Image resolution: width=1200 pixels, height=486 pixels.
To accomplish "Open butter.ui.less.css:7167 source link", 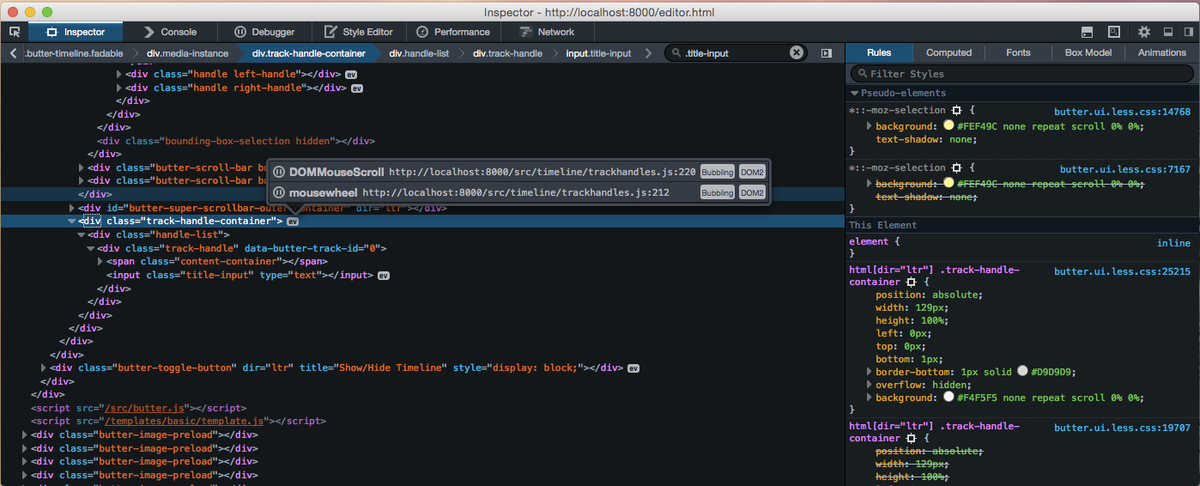I will [x=1126, y=169].
